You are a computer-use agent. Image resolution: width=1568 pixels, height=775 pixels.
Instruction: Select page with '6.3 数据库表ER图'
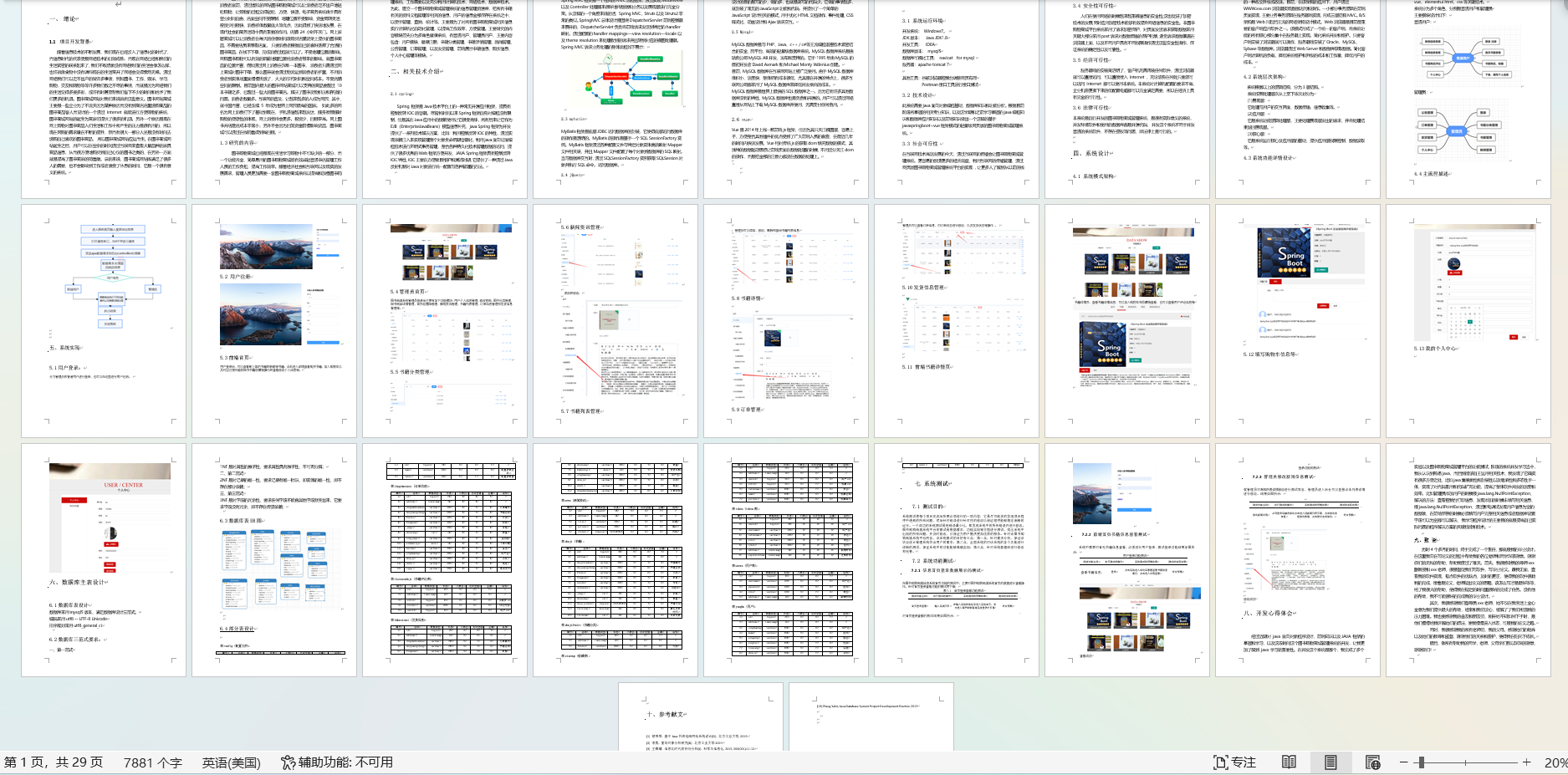[274, 560]
